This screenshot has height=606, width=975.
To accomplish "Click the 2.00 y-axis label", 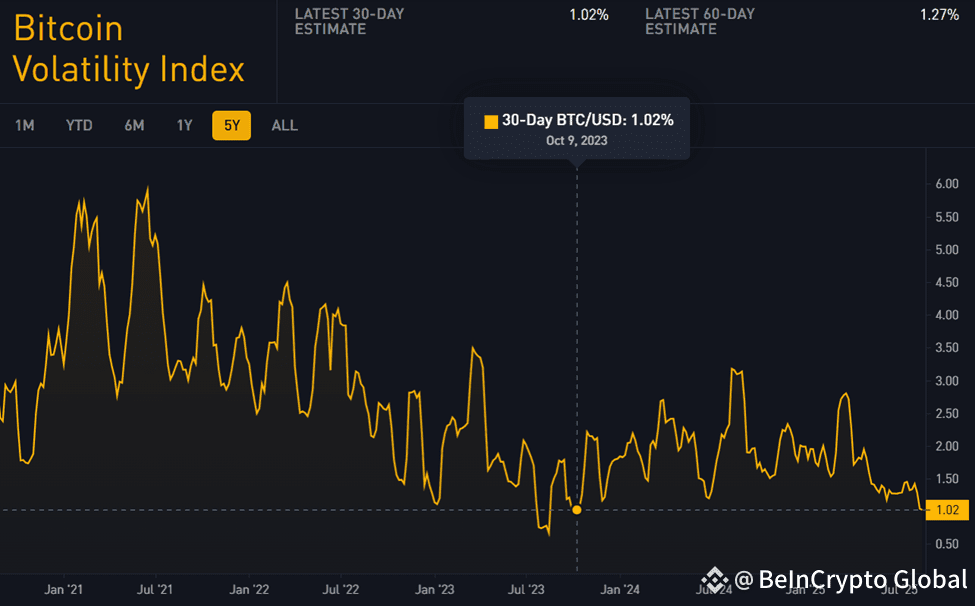I will [947, 446].
